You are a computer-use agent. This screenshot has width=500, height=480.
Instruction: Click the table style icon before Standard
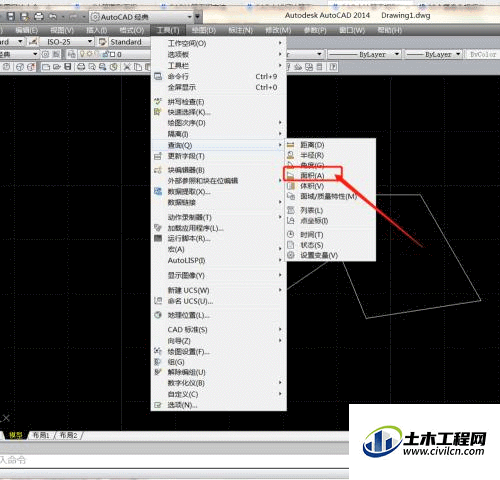pyautogui.click(x=102, y=42)
